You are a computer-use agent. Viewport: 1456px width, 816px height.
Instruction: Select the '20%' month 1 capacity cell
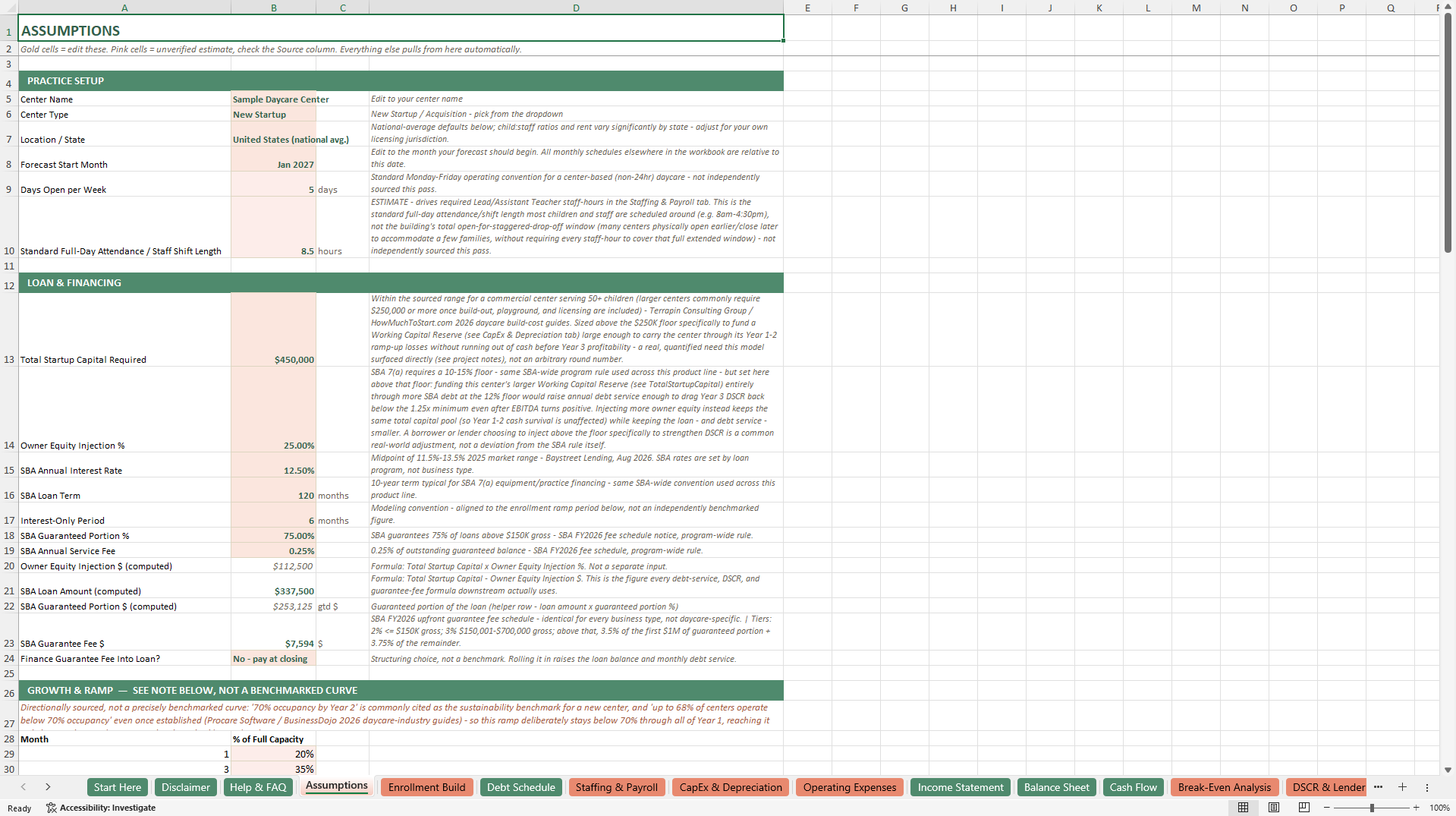pos(273,755)
